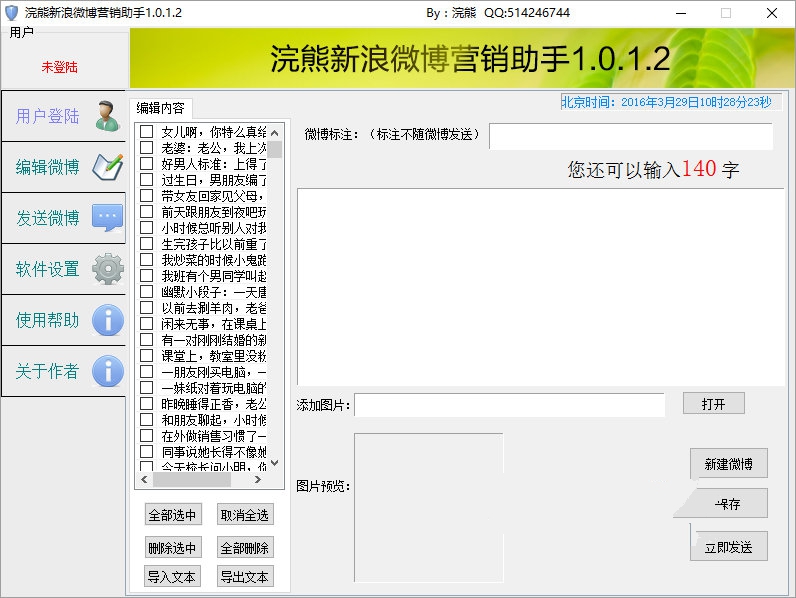796x598 pixels.
Task: Click the 图片预览 preview box
Action: click(x=428, y=508)
